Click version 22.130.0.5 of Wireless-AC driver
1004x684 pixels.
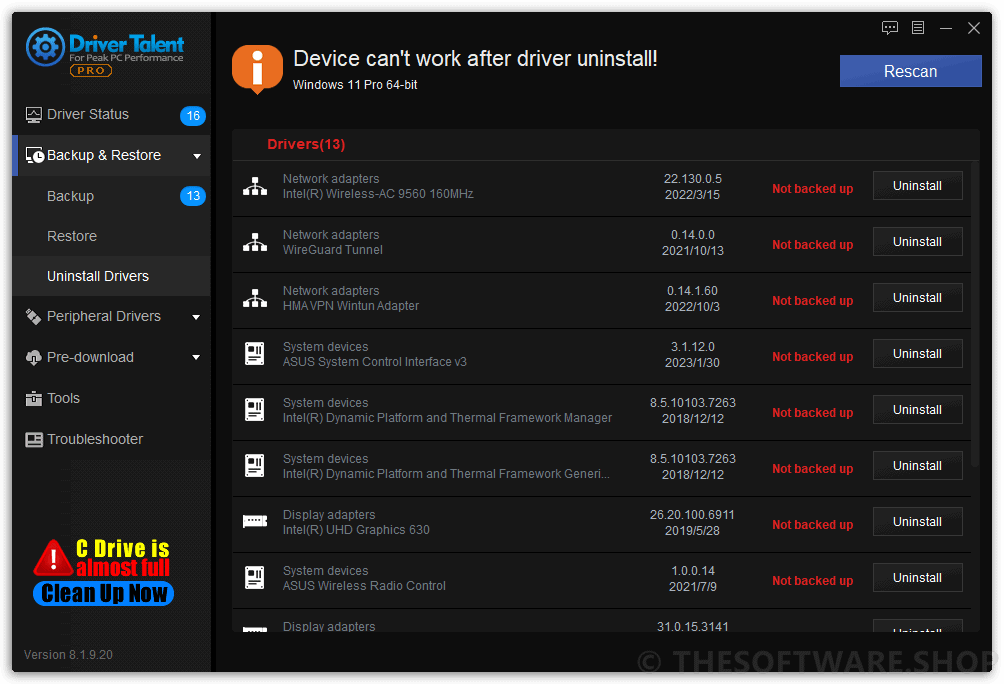(x=693, y=179)
